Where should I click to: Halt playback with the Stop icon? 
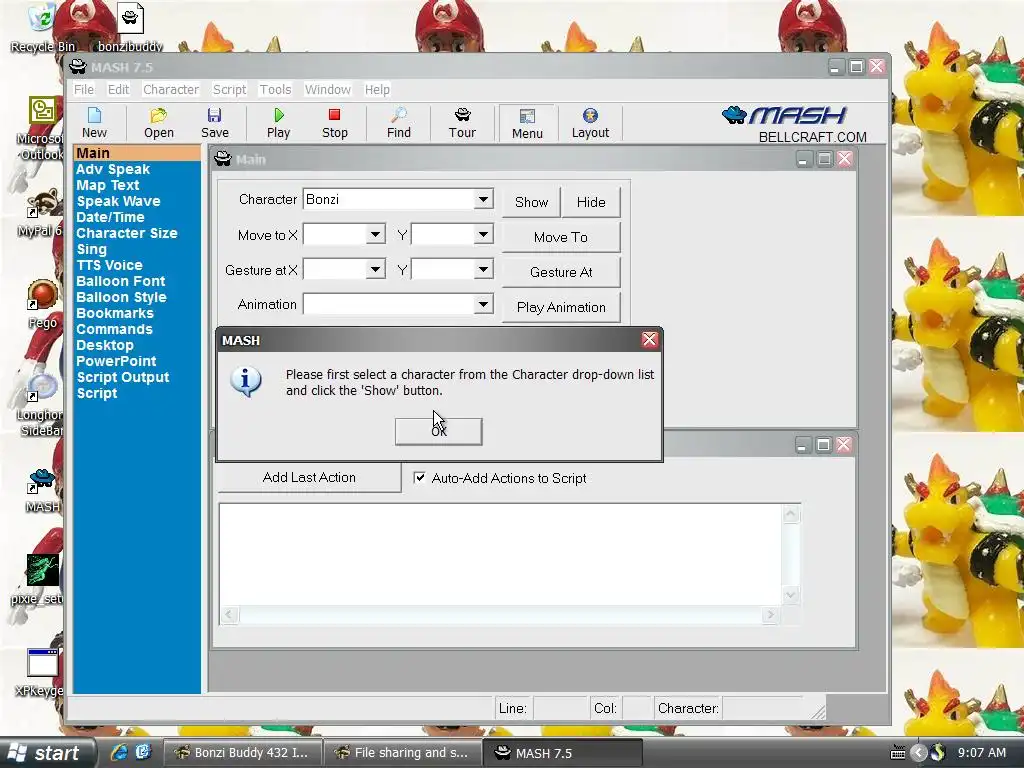pyautogui.click(x=334, y=123)
